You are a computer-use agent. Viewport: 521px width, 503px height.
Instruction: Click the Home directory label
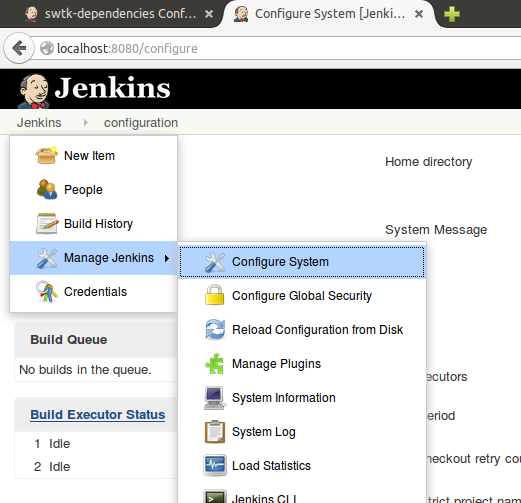(429, 162)
